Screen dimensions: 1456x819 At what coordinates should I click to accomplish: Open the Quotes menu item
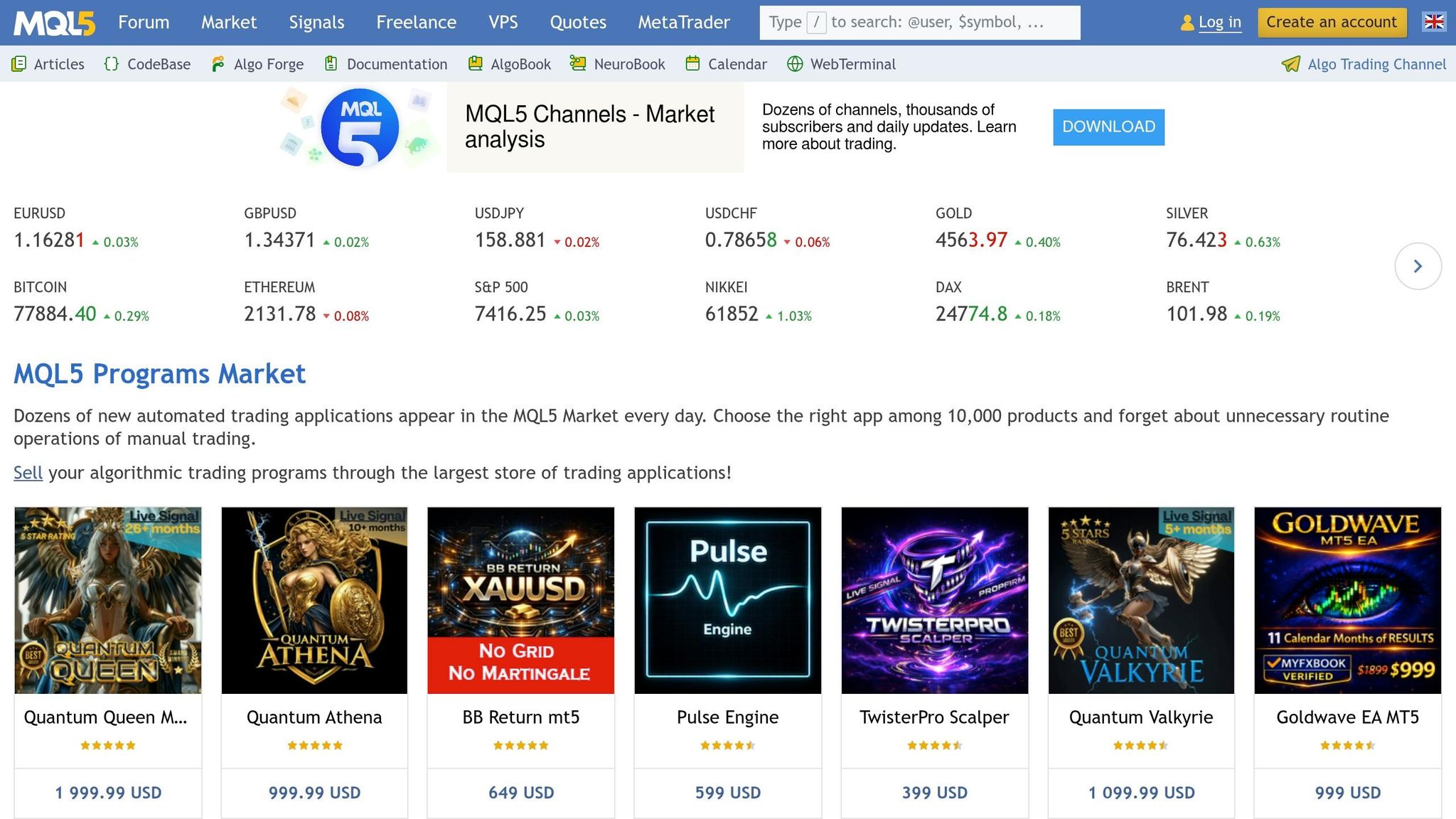click(x=578, y=23)
